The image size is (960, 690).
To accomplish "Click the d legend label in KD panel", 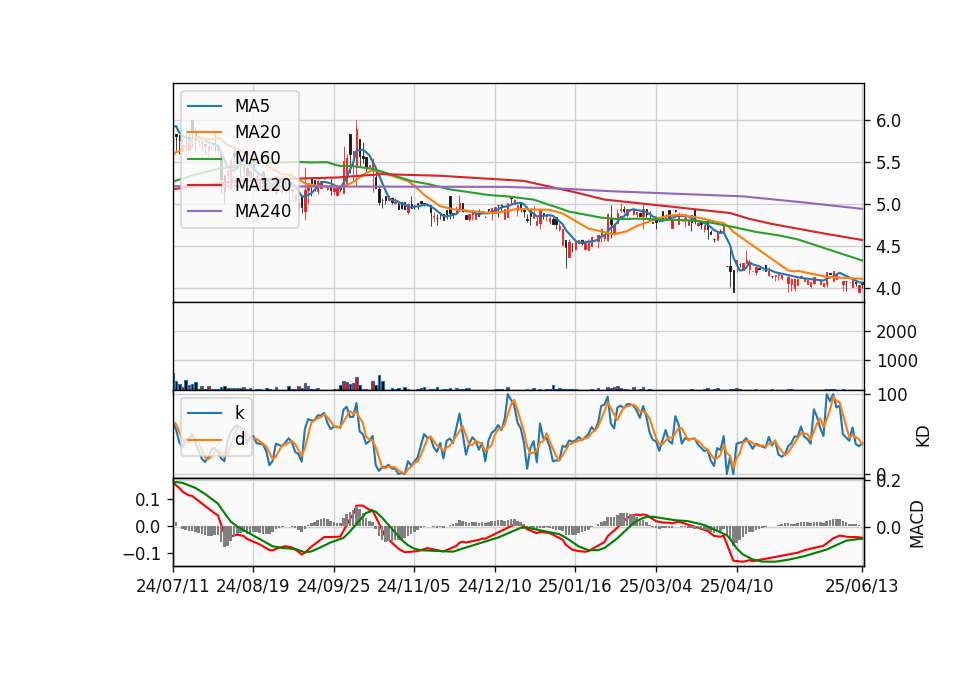I will pos(240,439).
